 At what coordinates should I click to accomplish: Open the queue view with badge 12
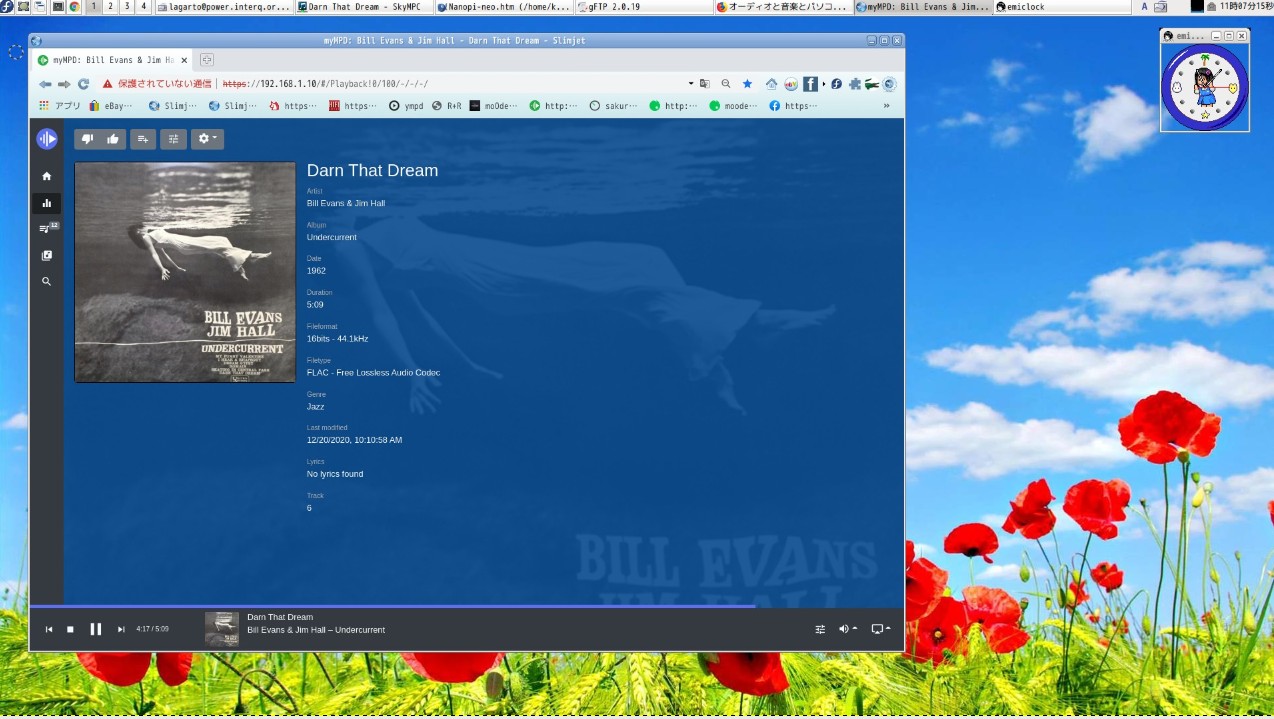[46, 229]
